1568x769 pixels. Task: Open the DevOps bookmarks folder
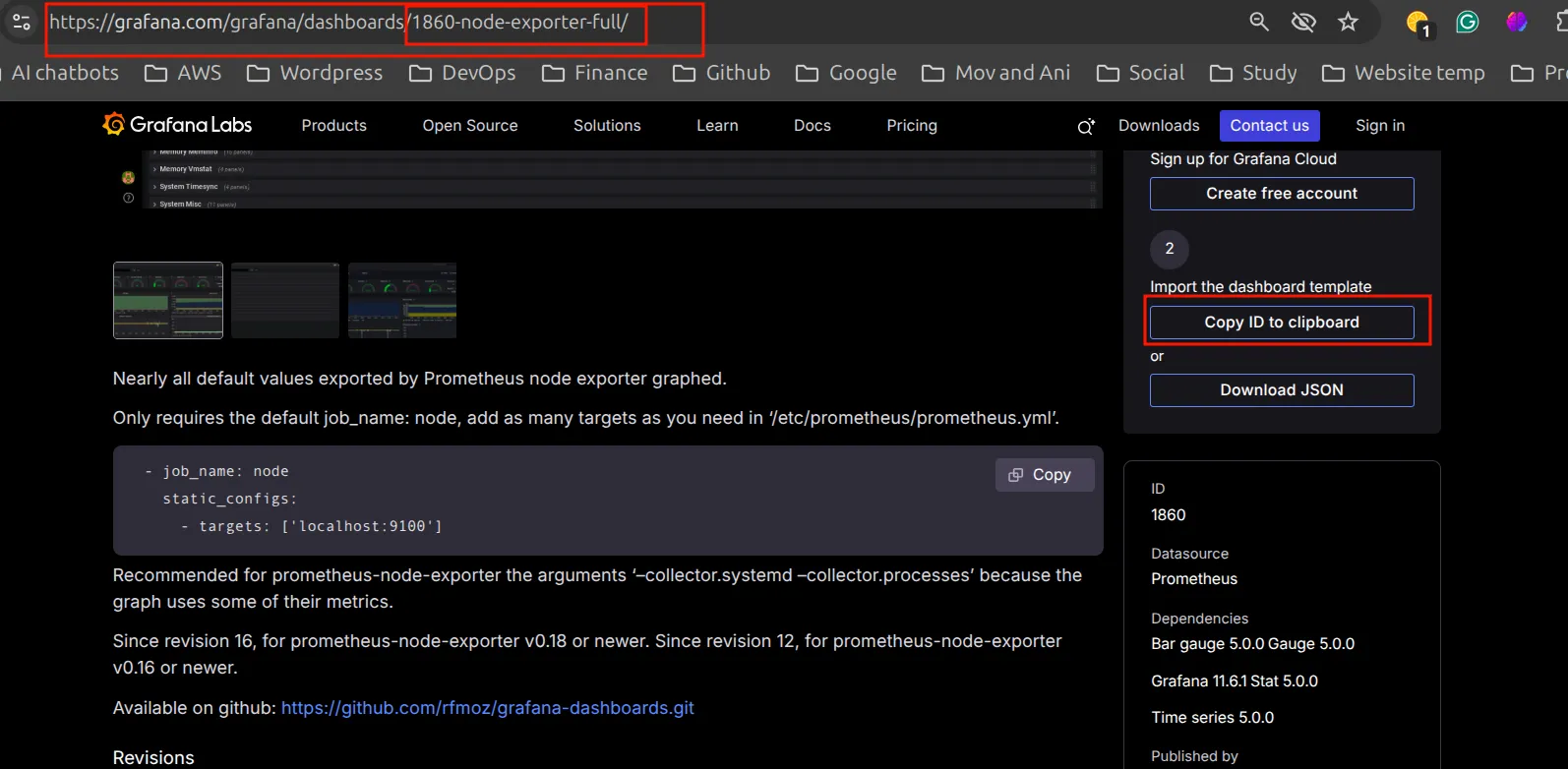(462, 73)
